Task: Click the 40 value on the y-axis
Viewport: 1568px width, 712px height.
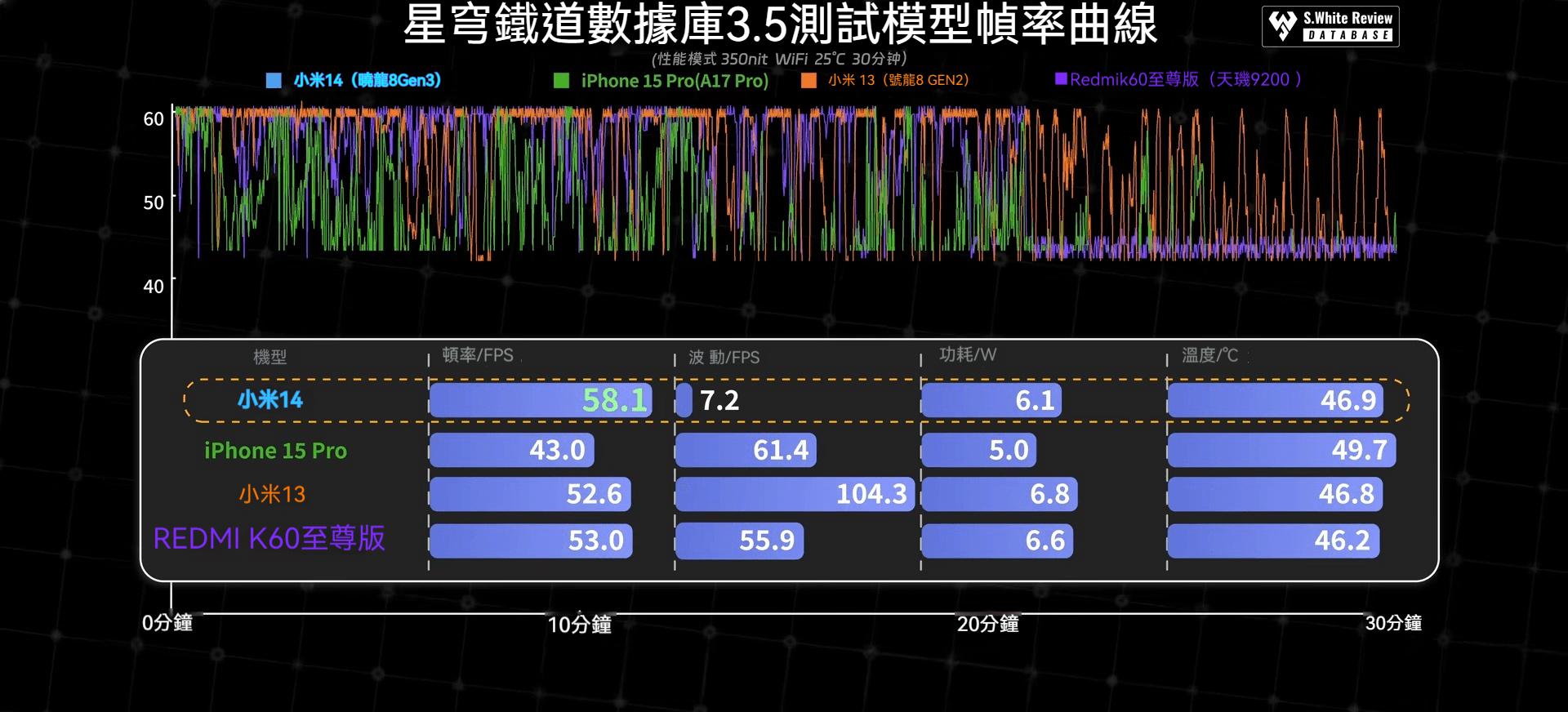Action: (x=154, y=287)
